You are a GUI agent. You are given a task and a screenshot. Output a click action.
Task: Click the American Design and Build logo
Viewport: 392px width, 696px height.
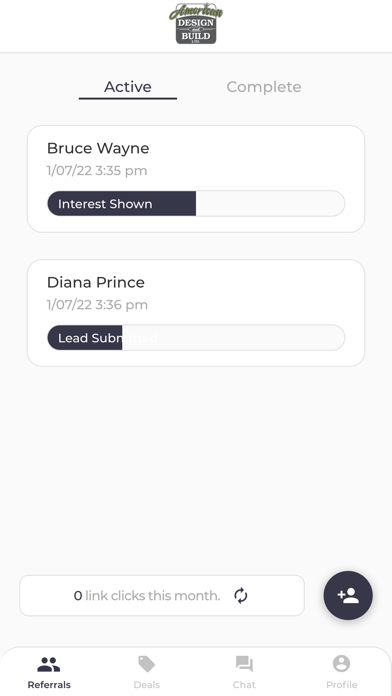coord(196,24)
